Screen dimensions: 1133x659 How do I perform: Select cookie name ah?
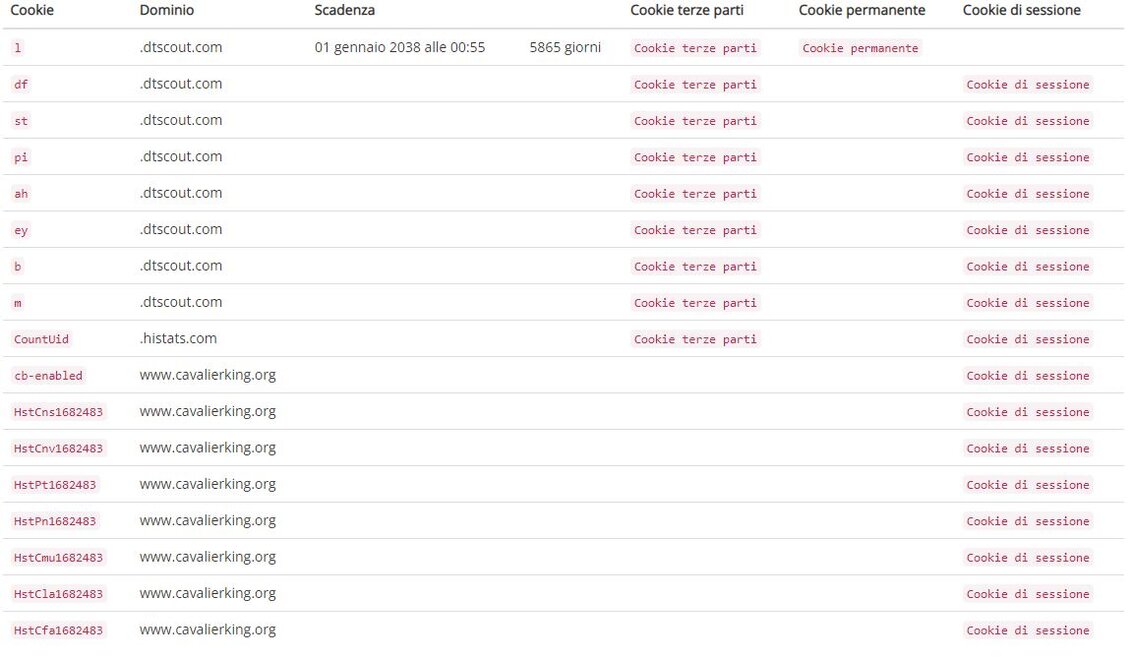[x=21, y=194]
